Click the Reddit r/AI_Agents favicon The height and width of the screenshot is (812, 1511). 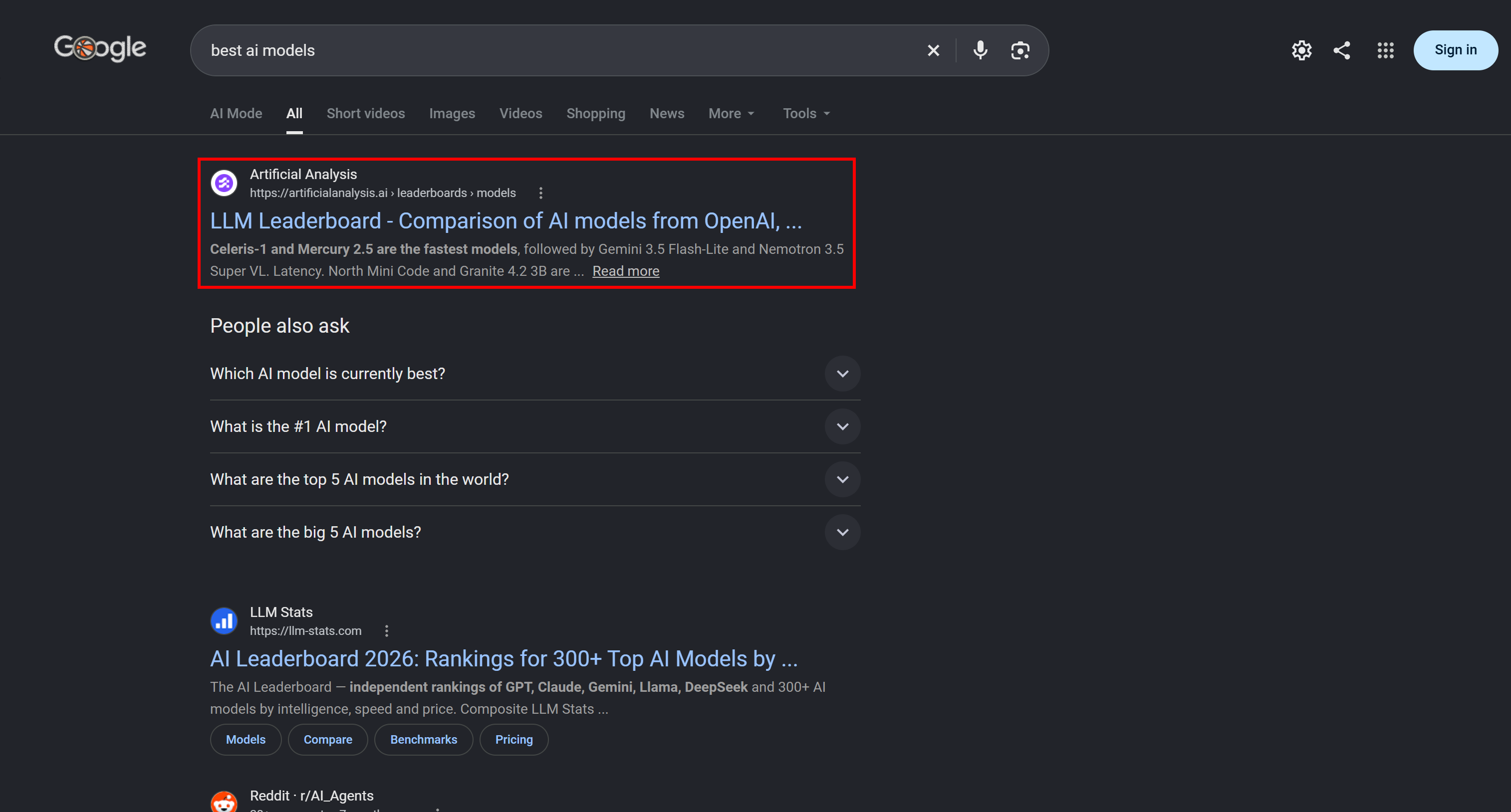click(224, 802)
